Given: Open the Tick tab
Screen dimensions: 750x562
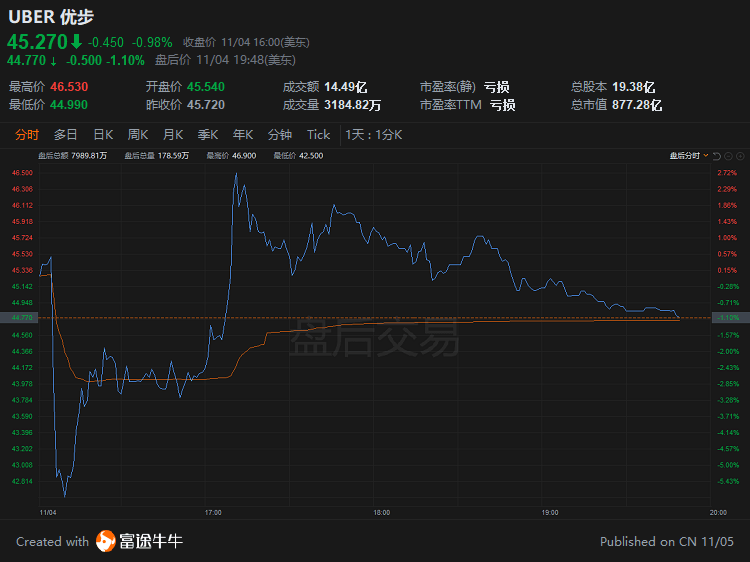Looking at the screenshot, I should pyautogui.click(x=318, y=135).
